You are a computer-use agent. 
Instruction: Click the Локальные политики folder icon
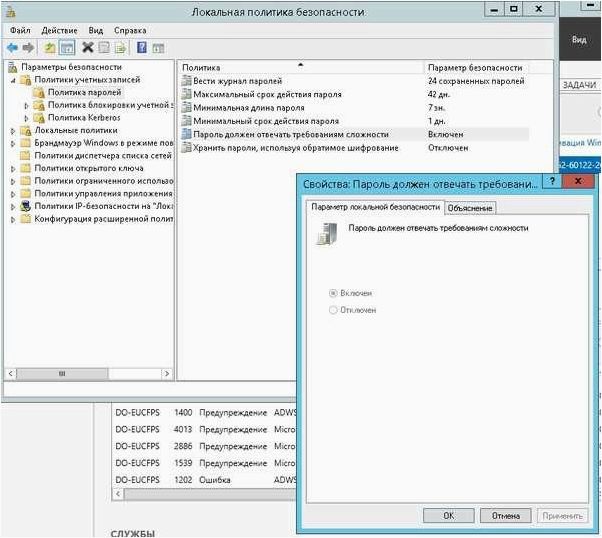pyautogui.click(x=25, y=131)
